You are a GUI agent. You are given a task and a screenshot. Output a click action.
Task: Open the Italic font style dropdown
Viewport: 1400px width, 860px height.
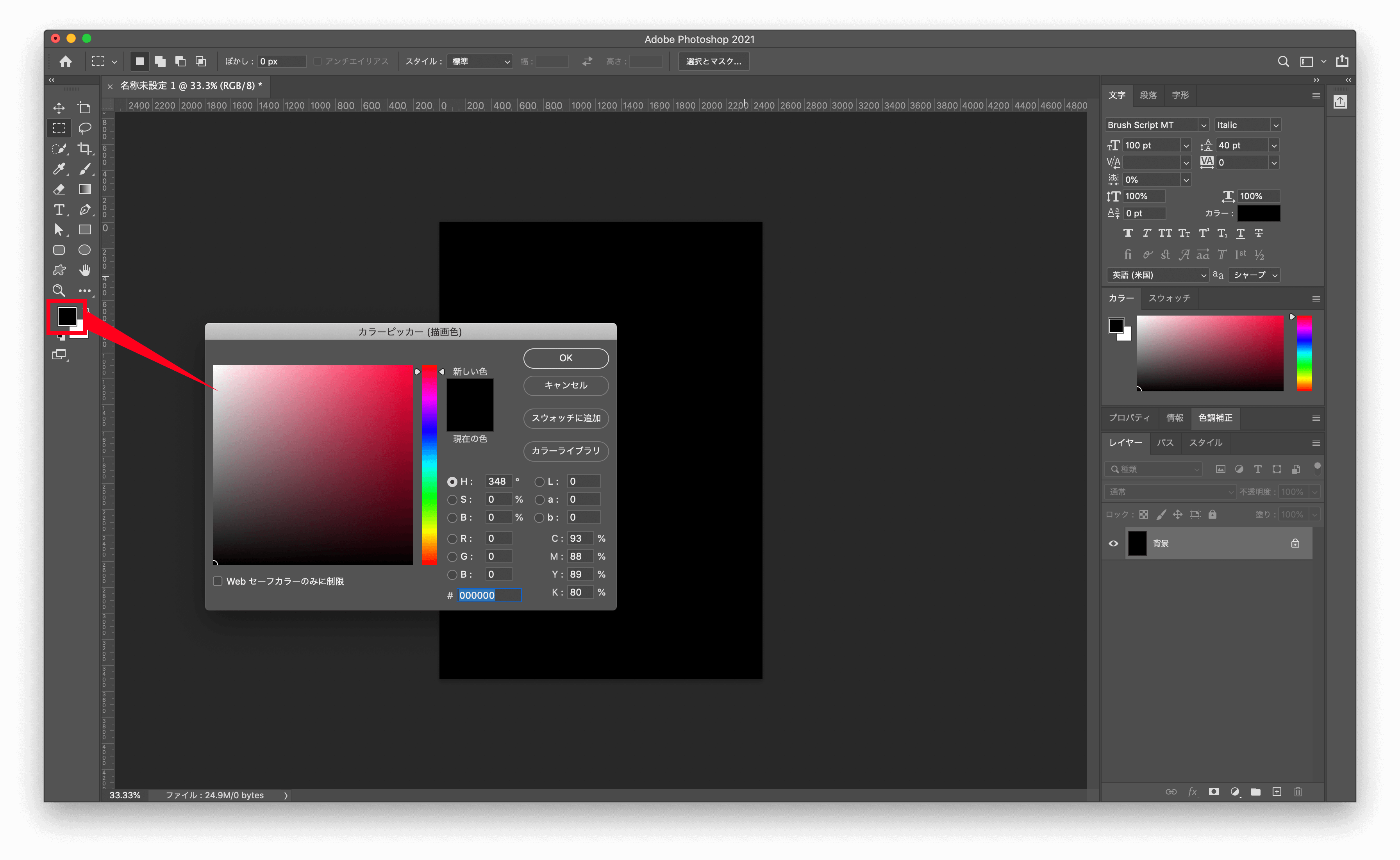1276,125
